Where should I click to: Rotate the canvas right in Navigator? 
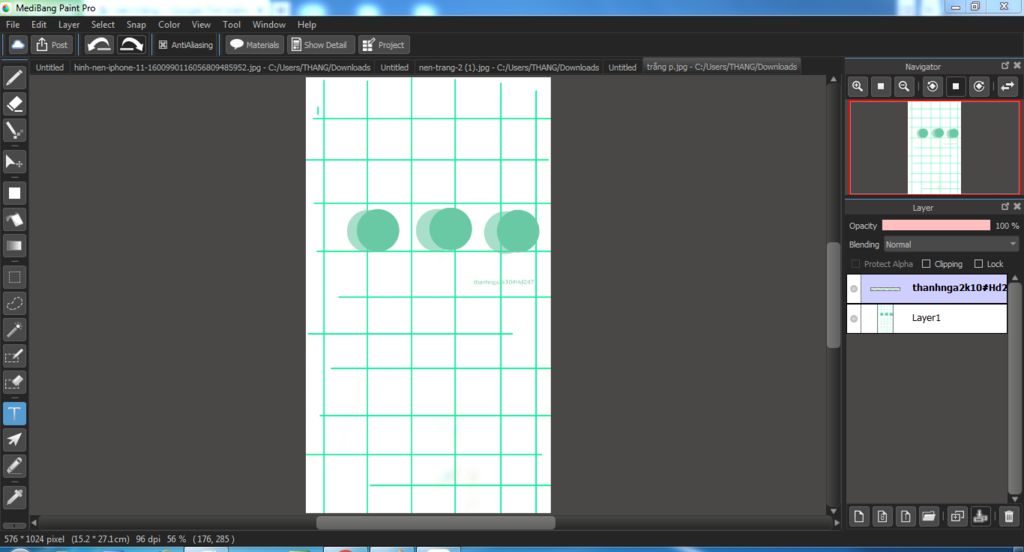coord(979,86)
